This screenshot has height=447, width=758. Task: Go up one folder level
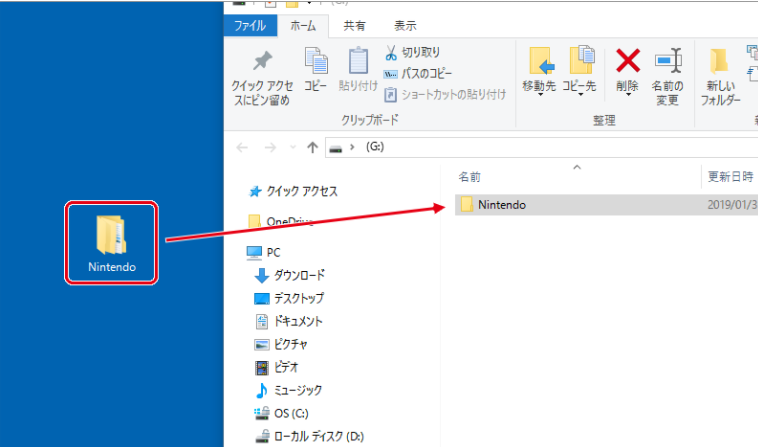pyautogui.click(x=312, y=147)
